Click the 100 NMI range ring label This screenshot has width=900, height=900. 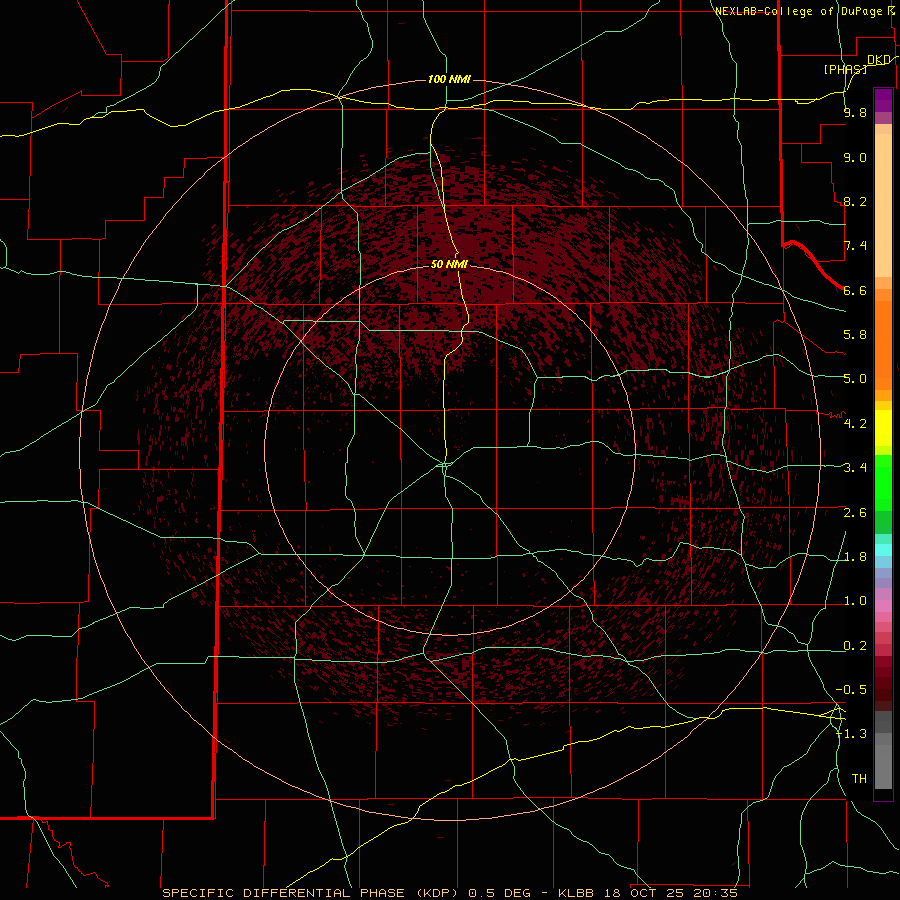click(449, 79)
